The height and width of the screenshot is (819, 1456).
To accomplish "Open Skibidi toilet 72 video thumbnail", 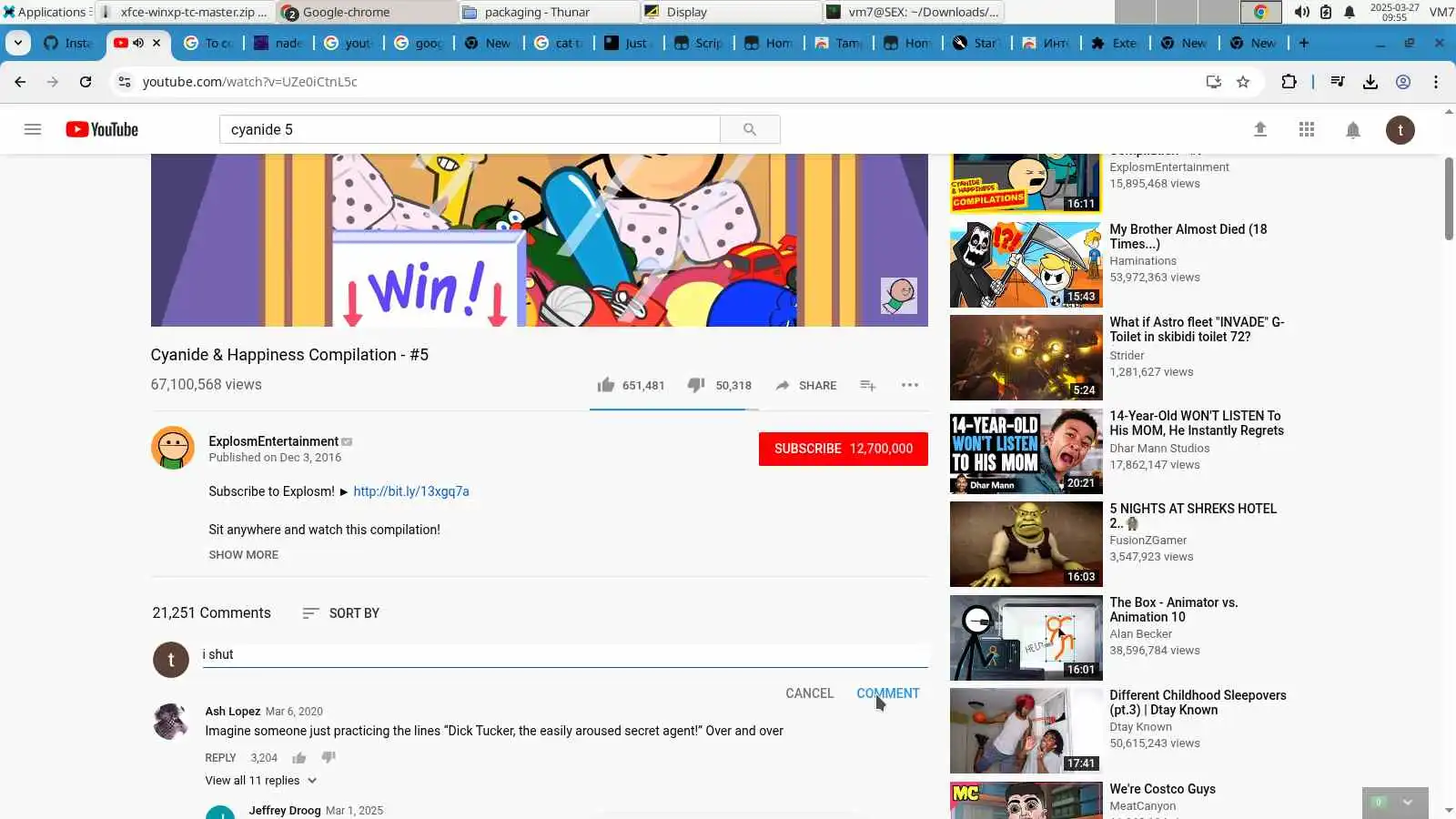I will click(x=1026, y=358).
